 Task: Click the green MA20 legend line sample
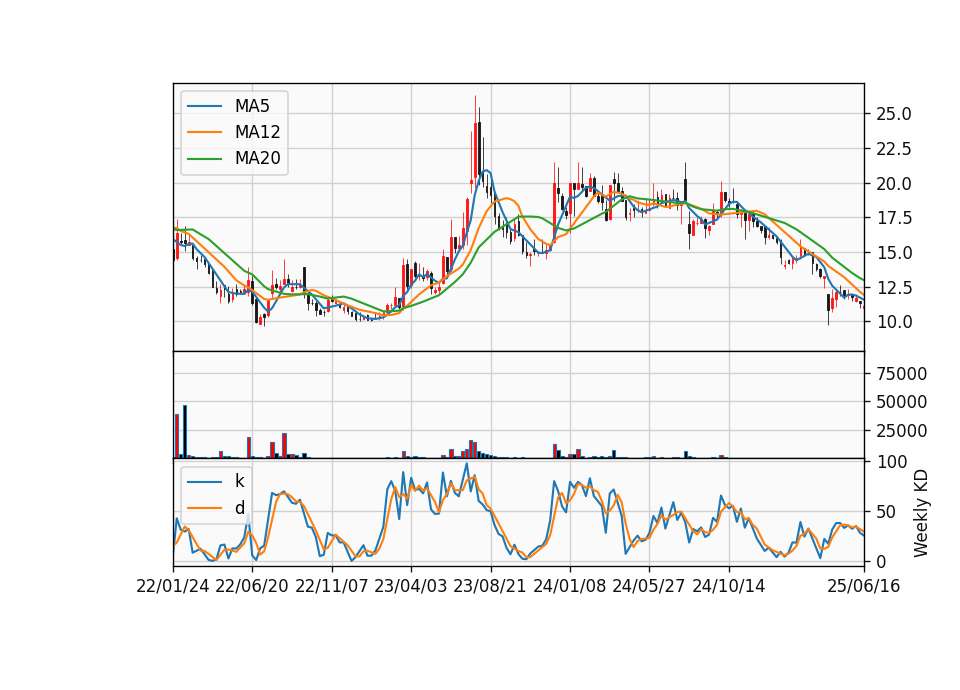coord(204,159)
